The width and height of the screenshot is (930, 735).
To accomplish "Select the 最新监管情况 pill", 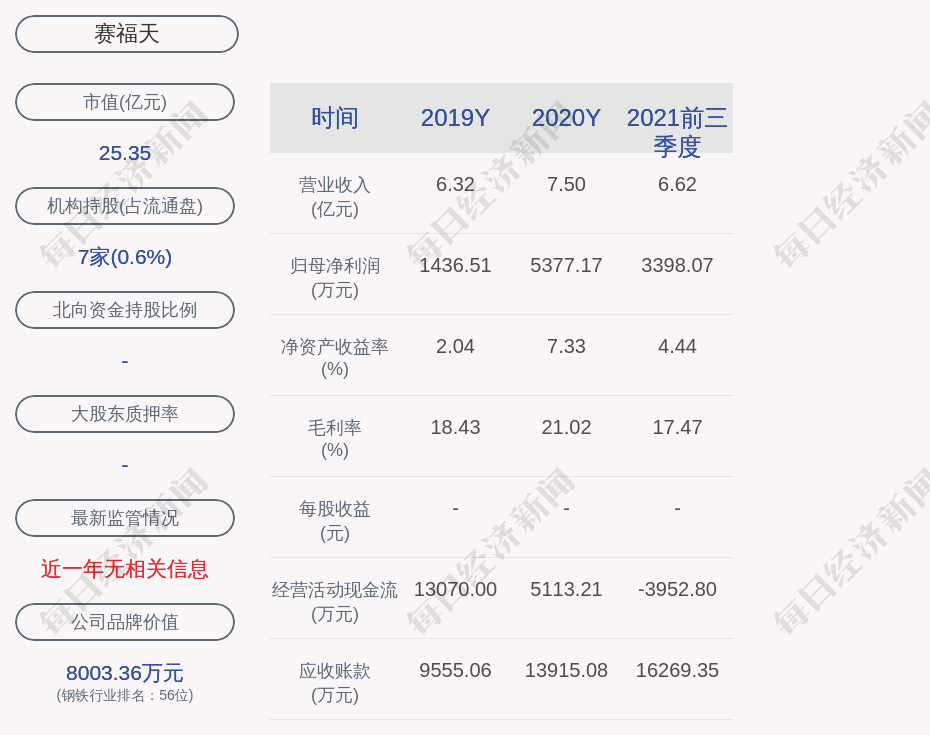I will pos(125,518).
